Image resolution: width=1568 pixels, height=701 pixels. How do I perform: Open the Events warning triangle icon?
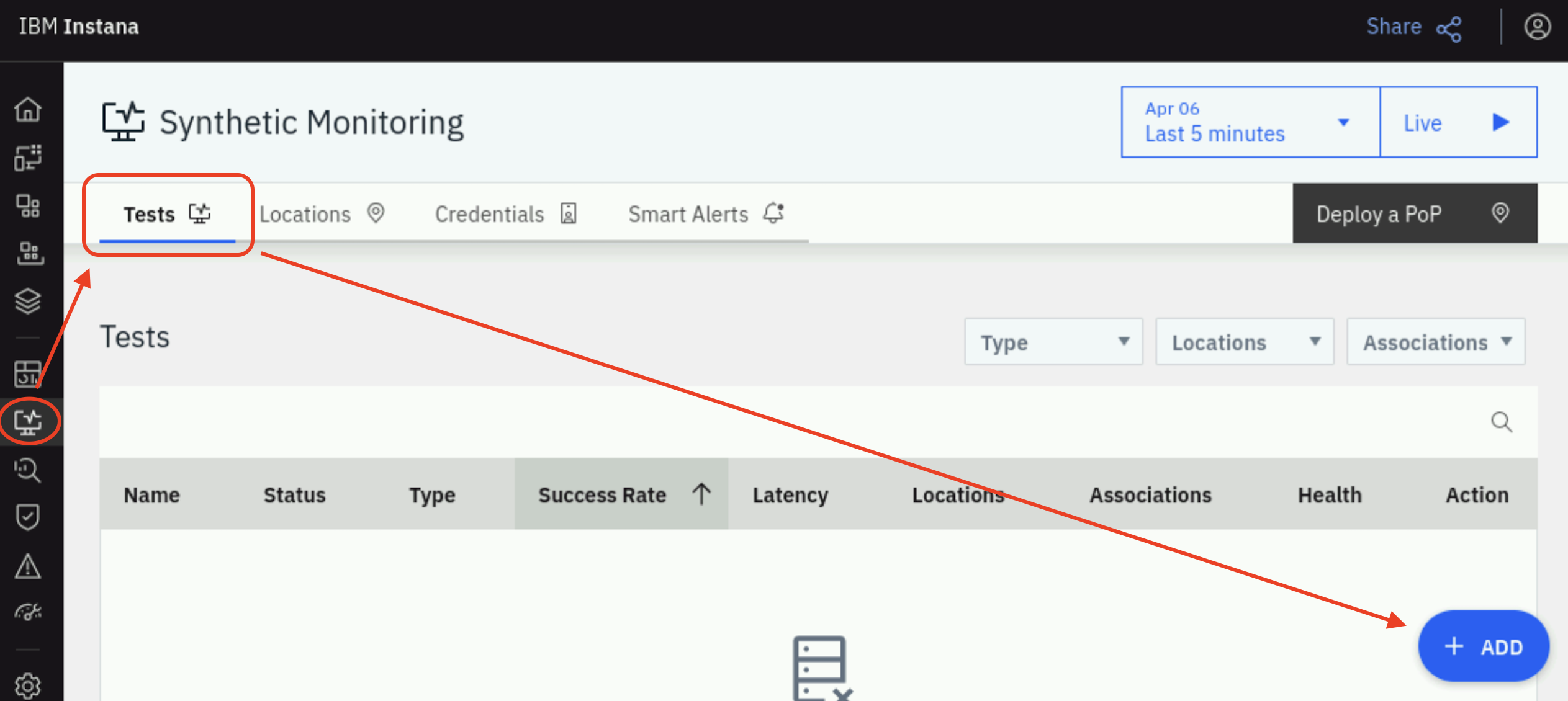[28, 566]
